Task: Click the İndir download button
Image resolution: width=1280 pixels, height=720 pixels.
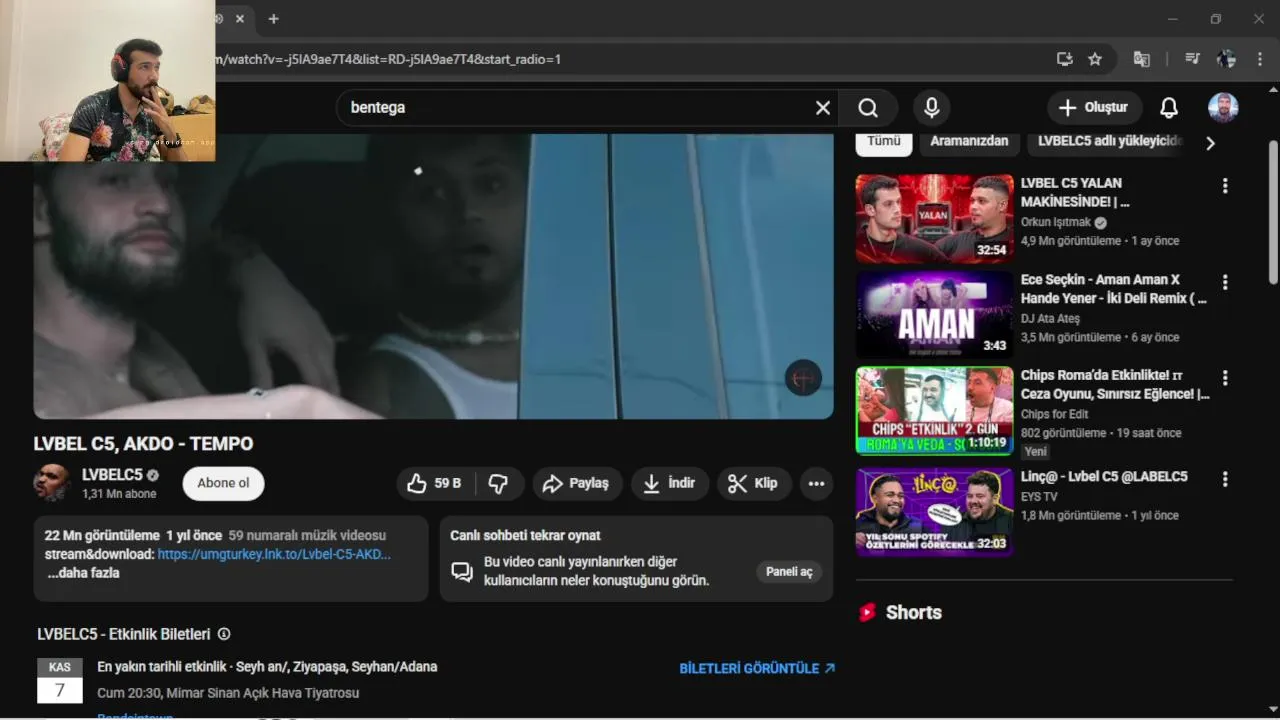Action: 670,484
